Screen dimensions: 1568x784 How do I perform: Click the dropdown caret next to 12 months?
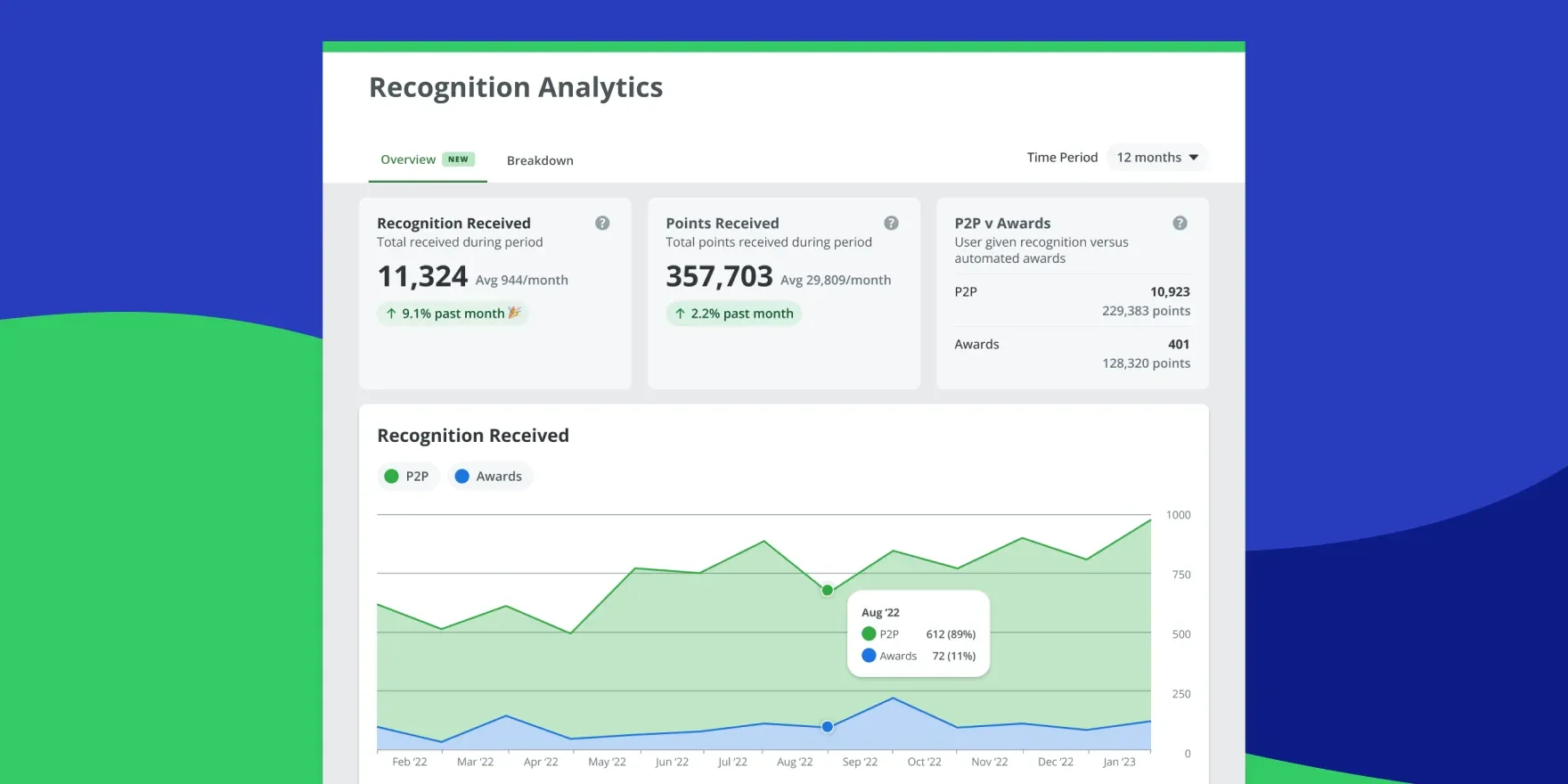1194,158
